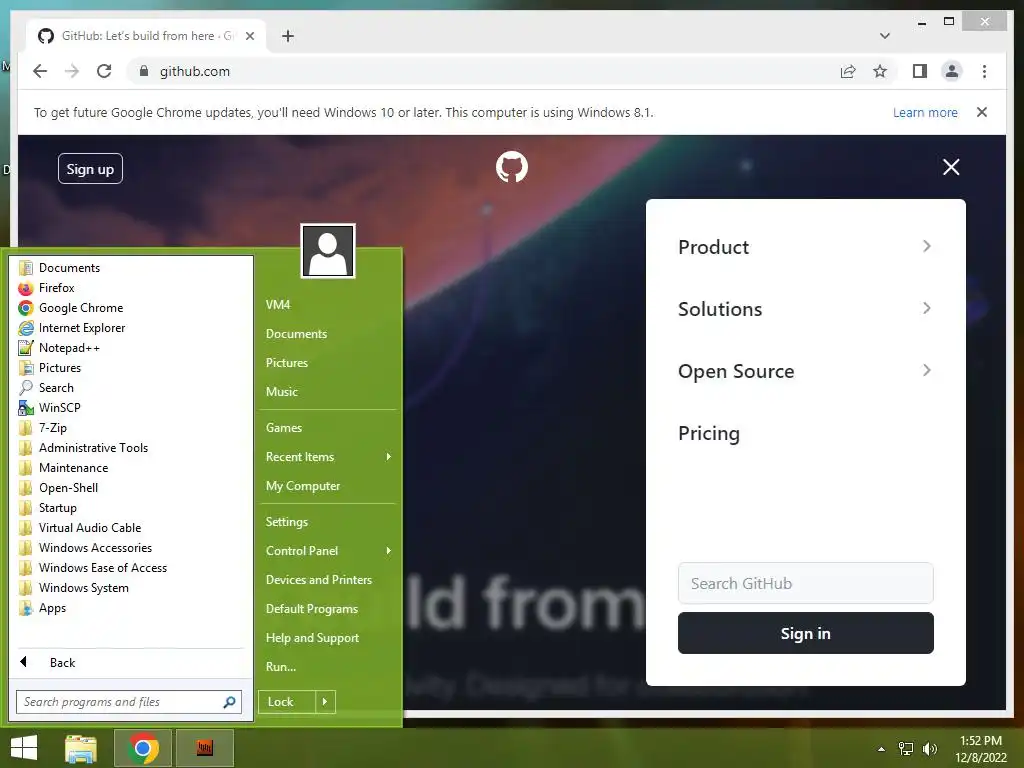Screen dimensions: 1024x768
Task: Click the GitHub octocat logo
Action: (x=511, y=167)
